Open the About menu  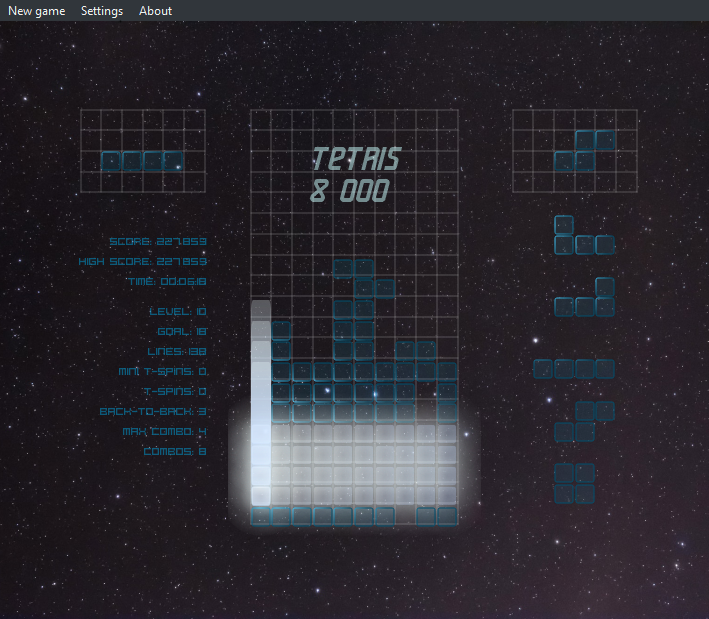(155, 11)
